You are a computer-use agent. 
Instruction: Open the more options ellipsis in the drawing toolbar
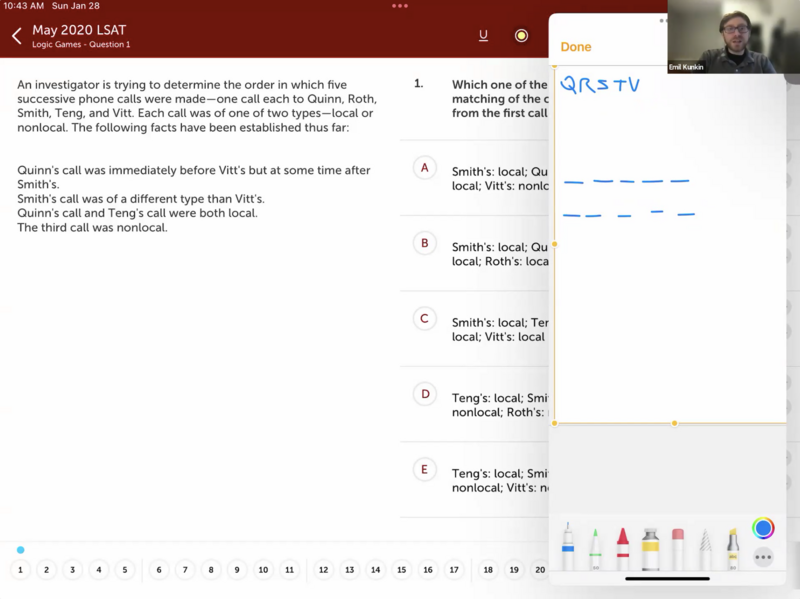click(x=763, y=558)
